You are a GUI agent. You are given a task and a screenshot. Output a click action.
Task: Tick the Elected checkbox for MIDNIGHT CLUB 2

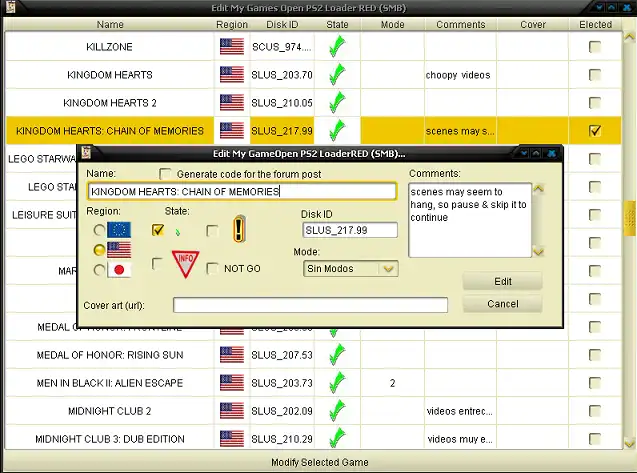595,411
